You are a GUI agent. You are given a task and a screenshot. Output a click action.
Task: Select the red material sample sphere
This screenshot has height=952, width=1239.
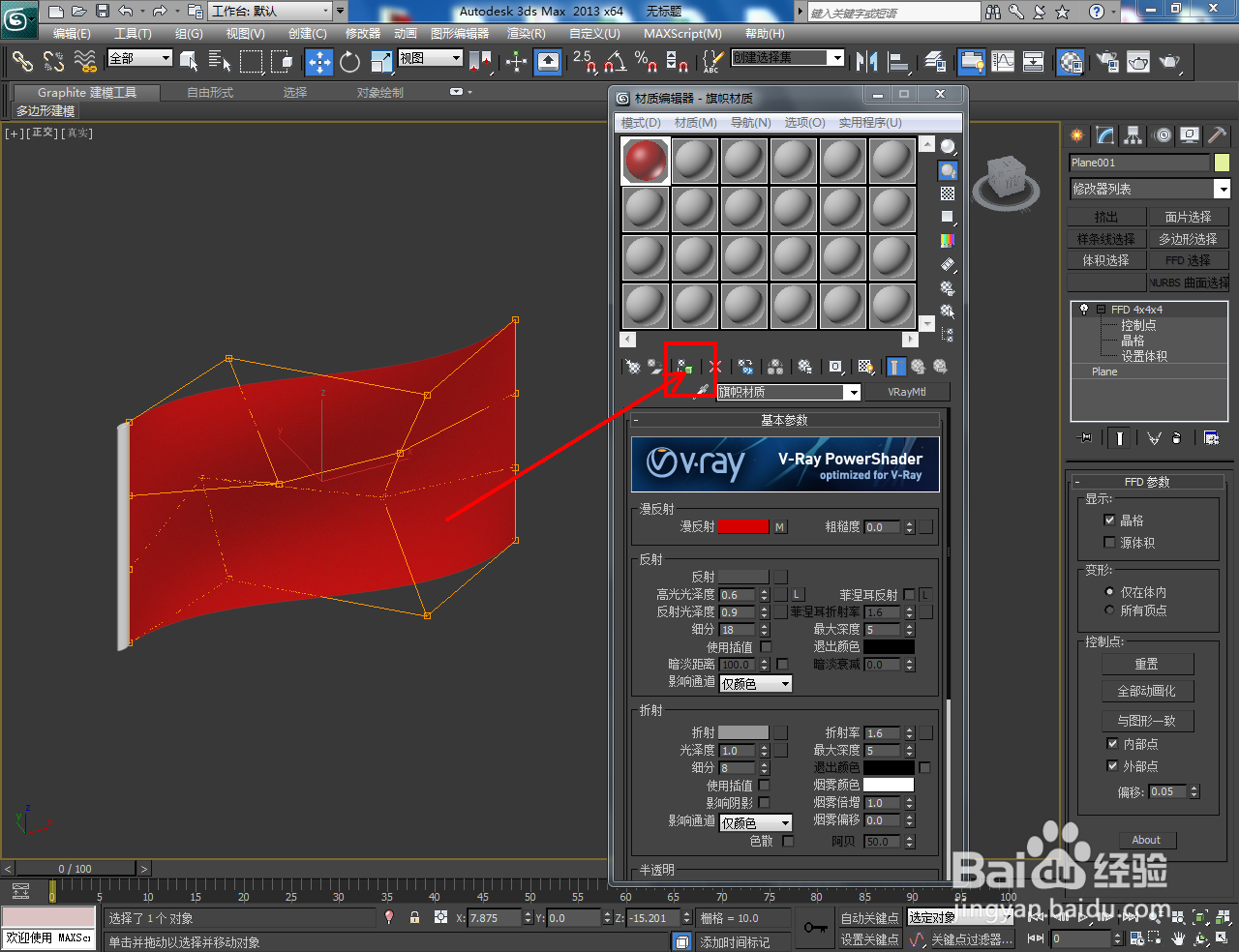pyautogui.click(x=645, y=161)
